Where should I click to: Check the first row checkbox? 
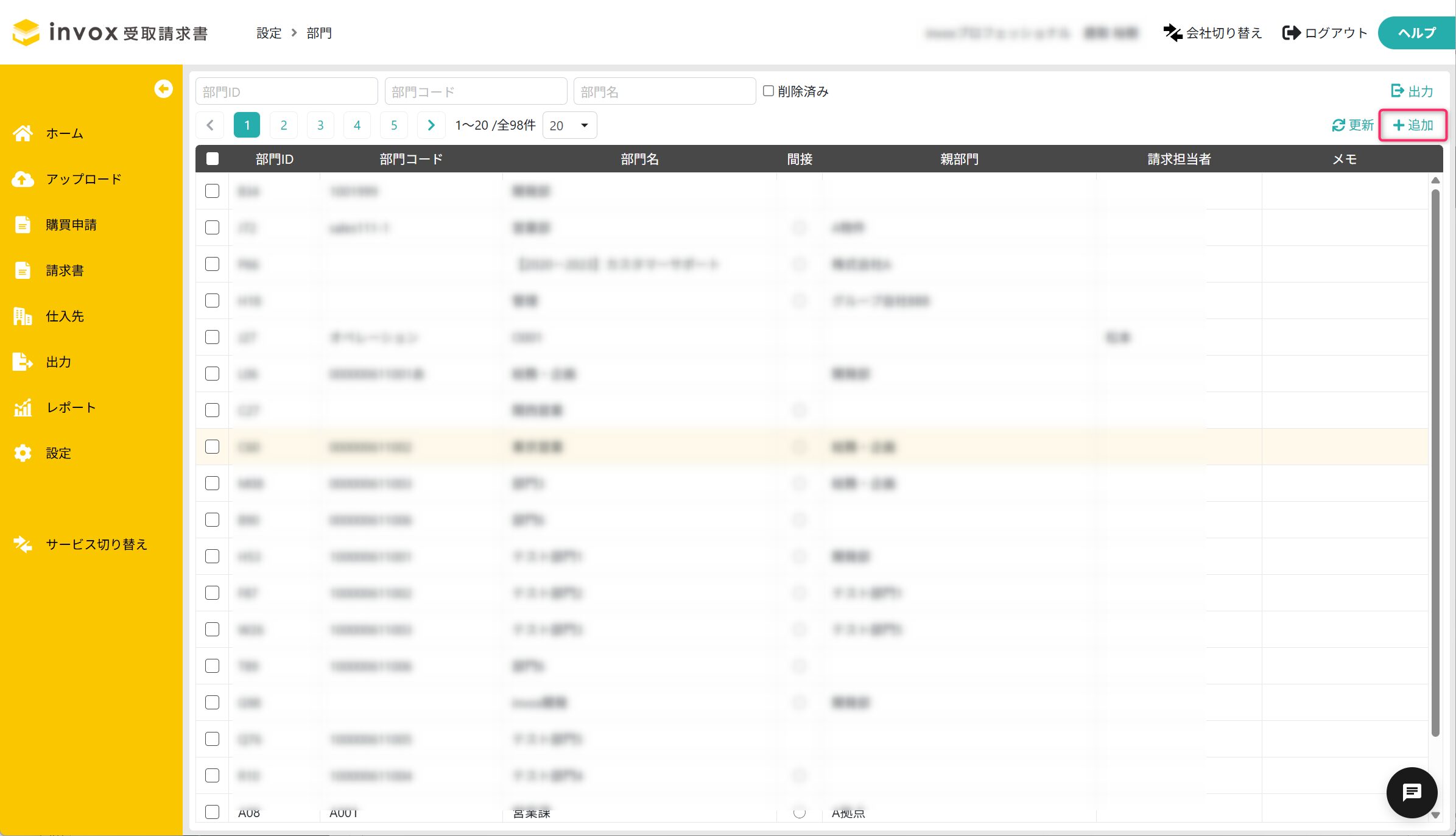point(213,191)
